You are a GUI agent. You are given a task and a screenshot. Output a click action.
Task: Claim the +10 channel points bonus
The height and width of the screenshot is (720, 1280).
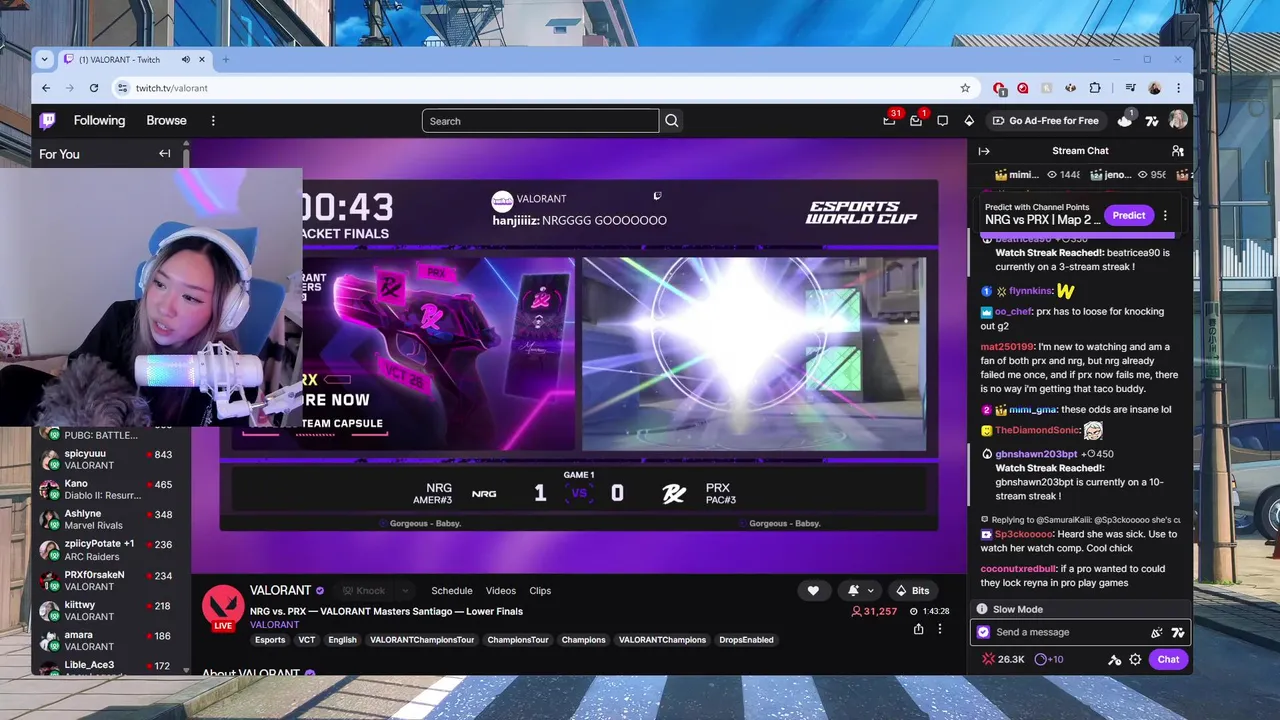[1049, 659]
